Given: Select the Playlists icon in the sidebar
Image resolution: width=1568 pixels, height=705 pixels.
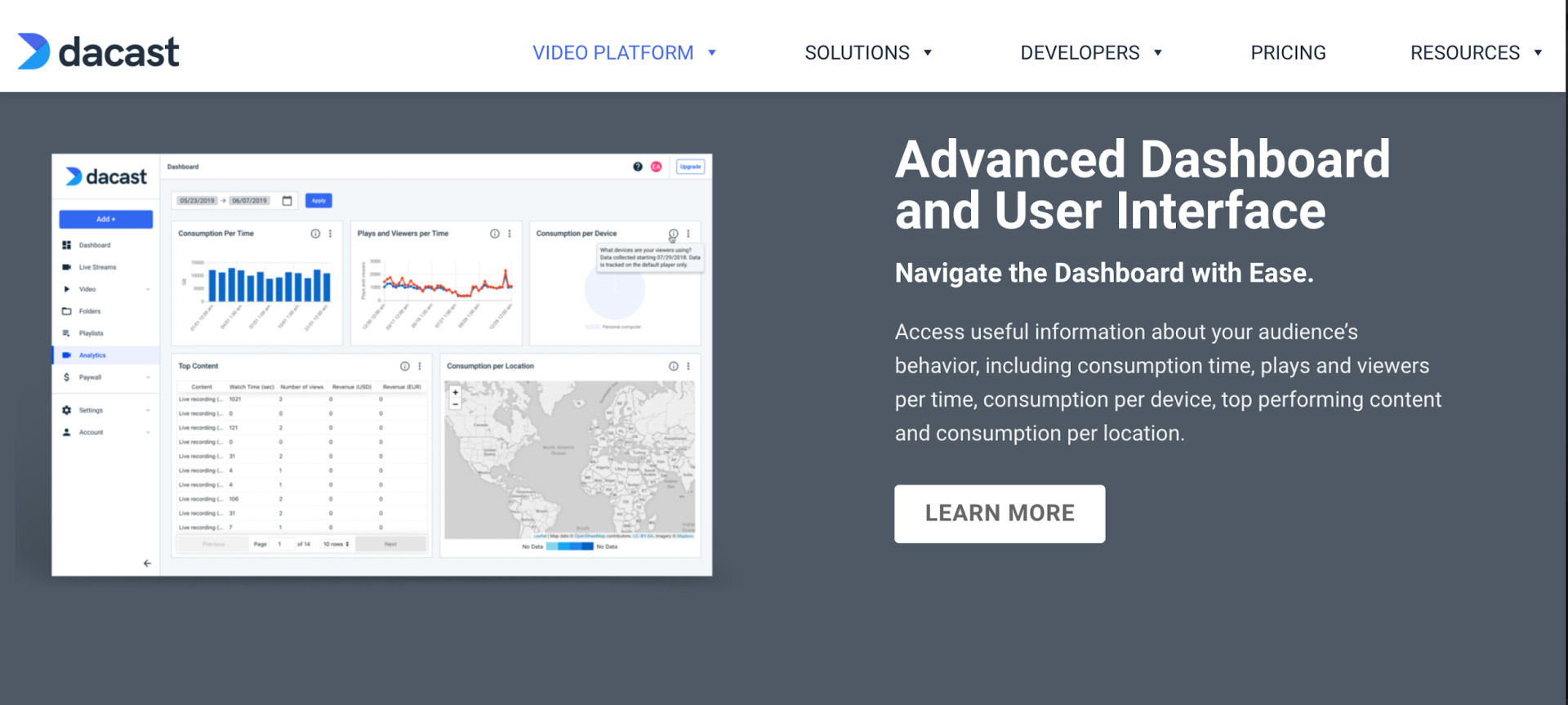Looking at the screenshot, I should [66, 333].
